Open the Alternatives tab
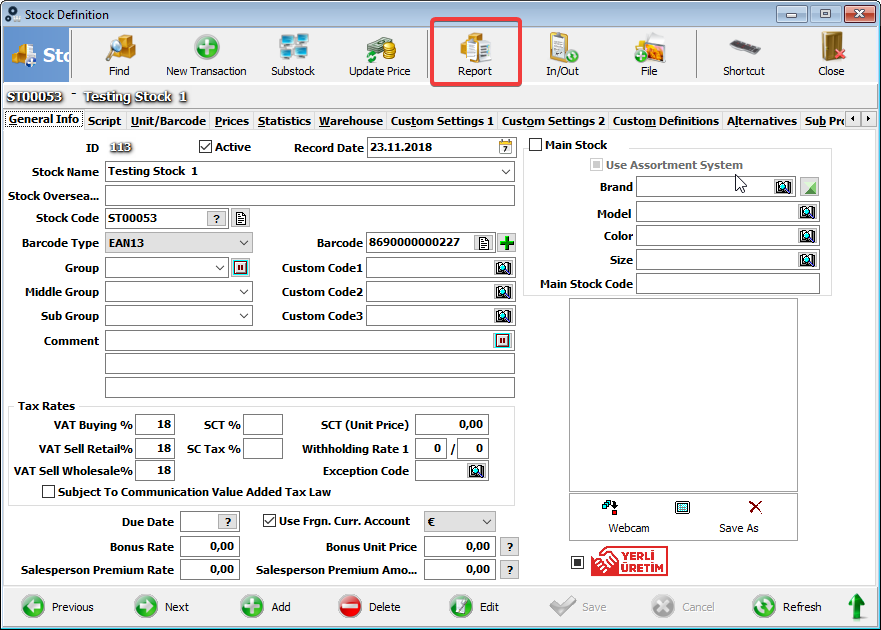This screenshot has width=881, height=630. point(761,121)
